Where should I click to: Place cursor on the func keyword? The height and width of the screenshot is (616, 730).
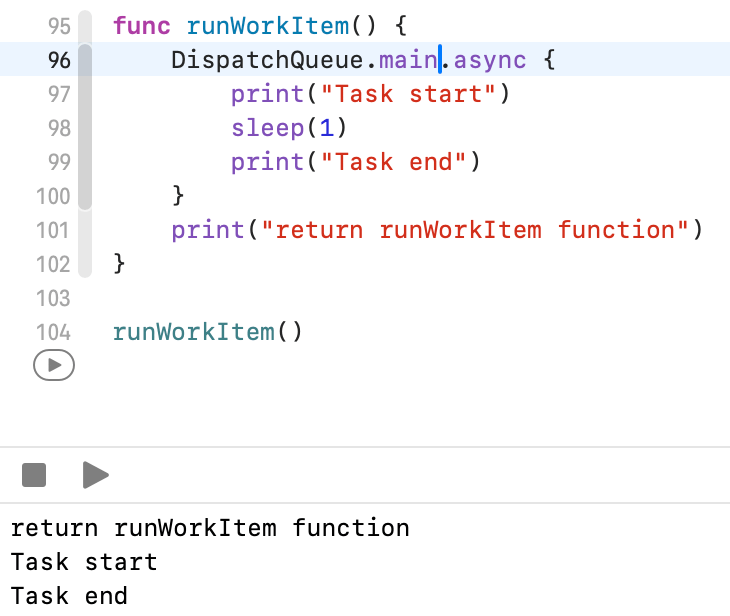142,26
